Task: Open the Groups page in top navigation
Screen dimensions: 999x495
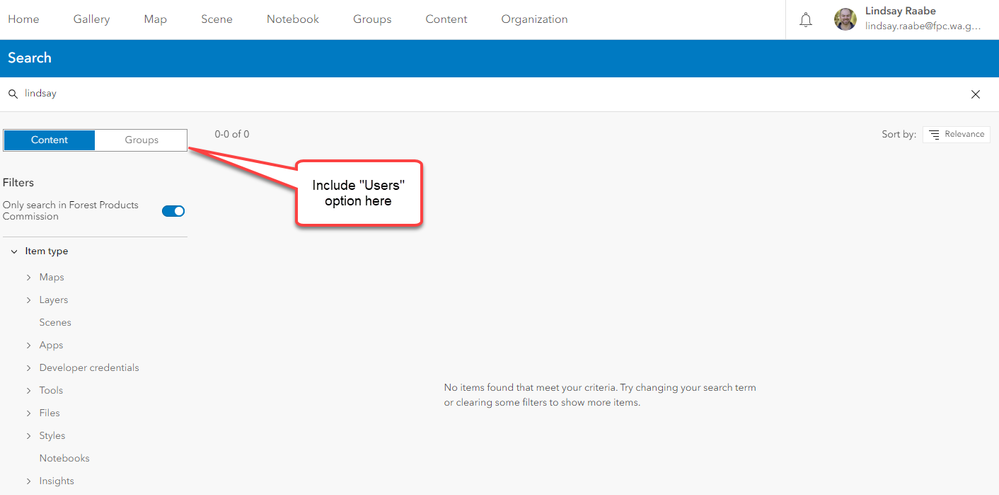Action: 372,19
